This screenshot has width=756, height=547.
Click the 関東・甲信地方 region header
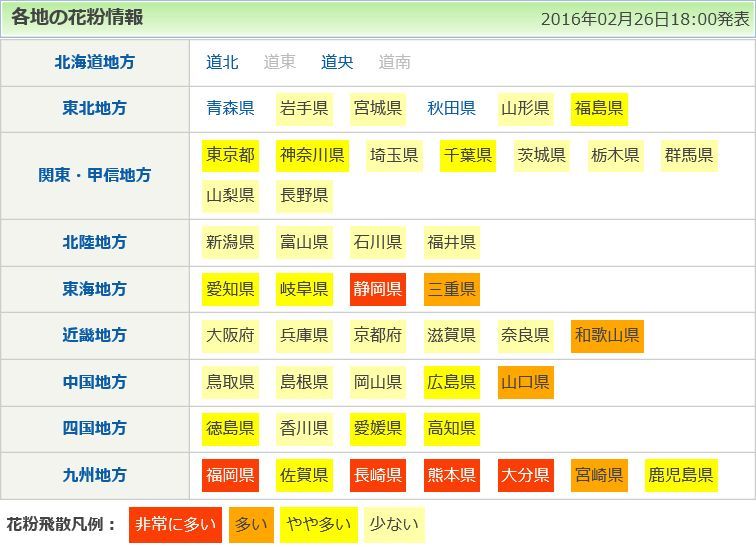(95, 175)
